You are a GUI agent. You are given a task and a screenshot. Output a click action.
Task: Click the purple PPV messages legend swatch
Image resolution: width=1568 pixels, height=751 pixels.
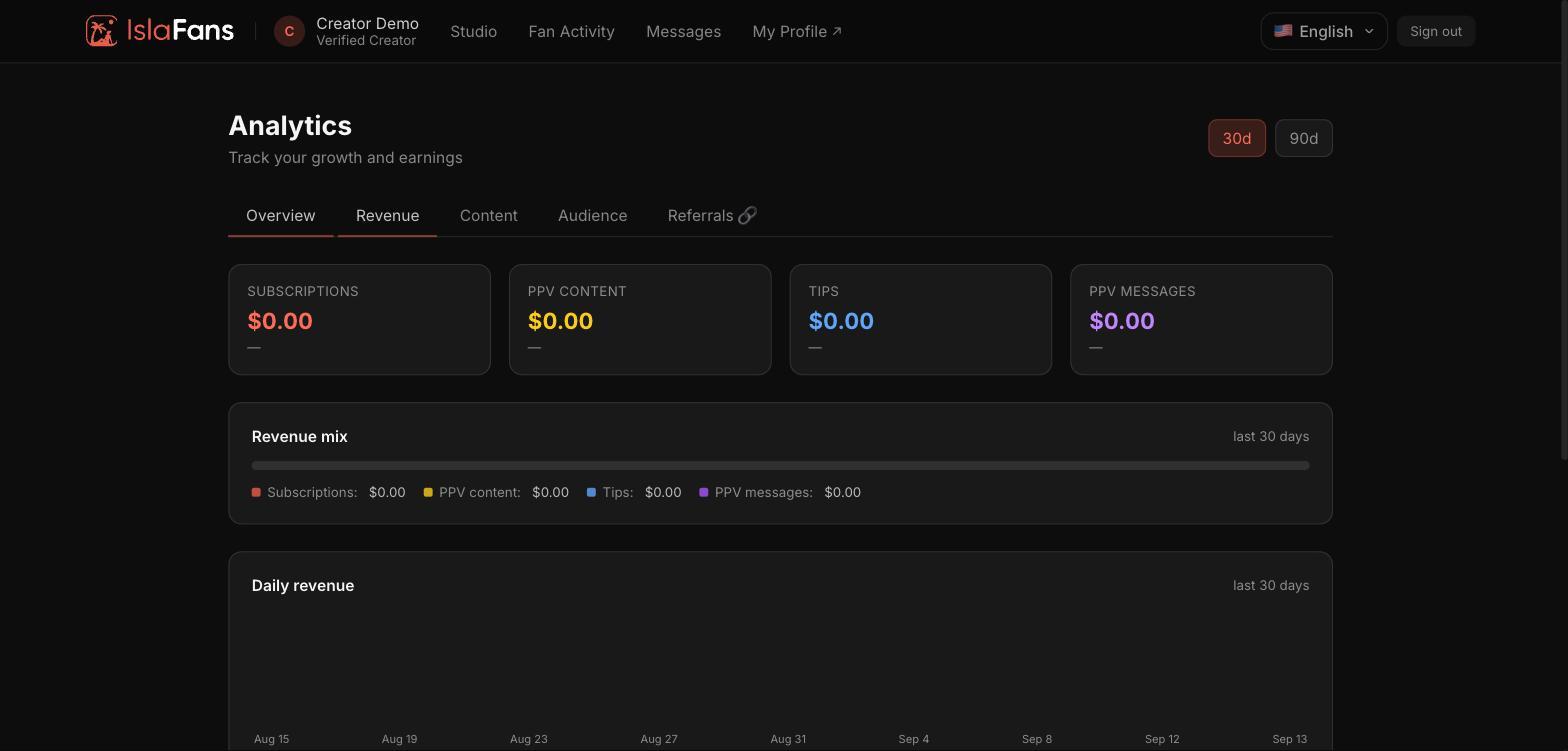704,492
